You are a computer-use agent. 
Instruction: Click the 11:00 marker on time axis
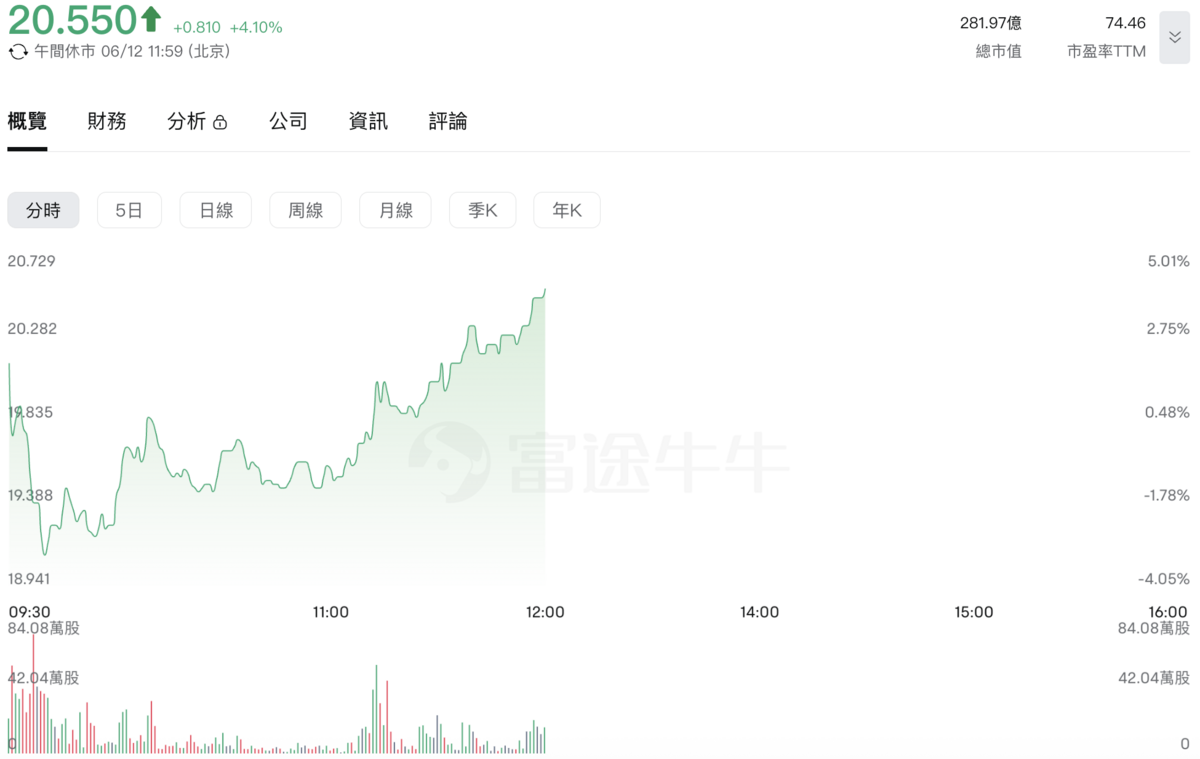[x=330, y=612]
